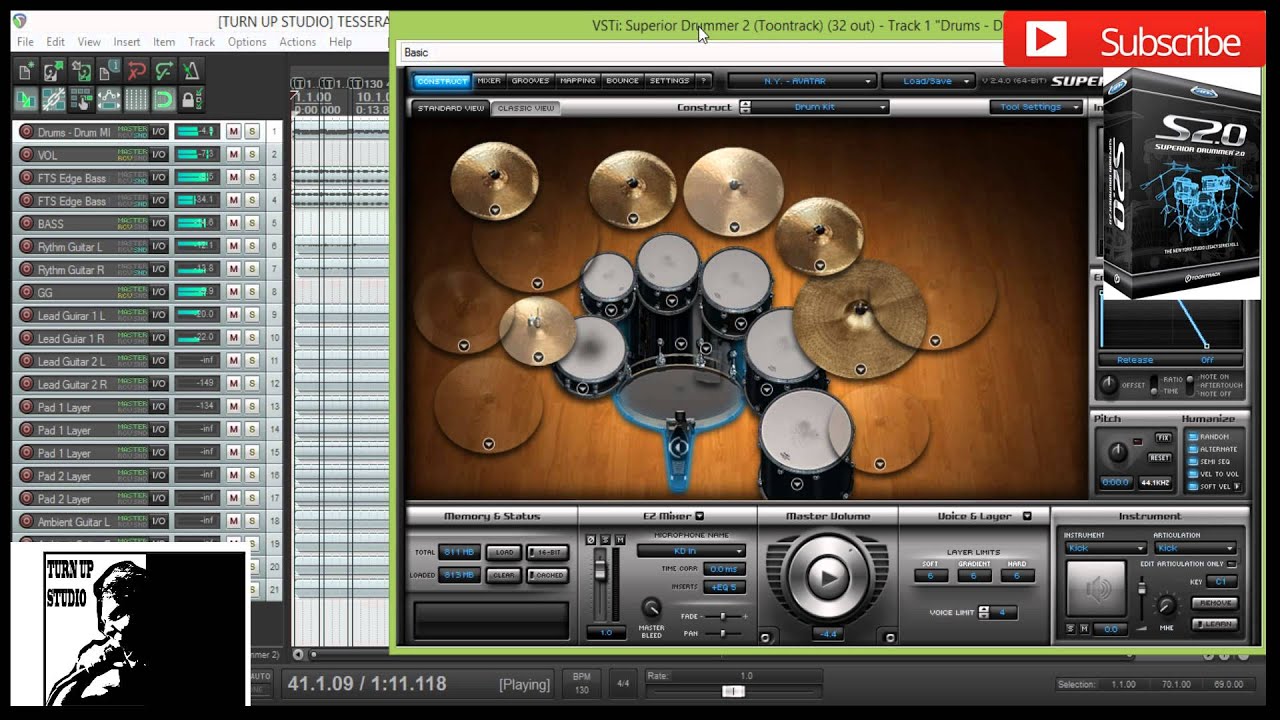This screenshot has height=720, width=1280.
Task: Switch to the Grooves tab
Action: click(x=530, y=81)
